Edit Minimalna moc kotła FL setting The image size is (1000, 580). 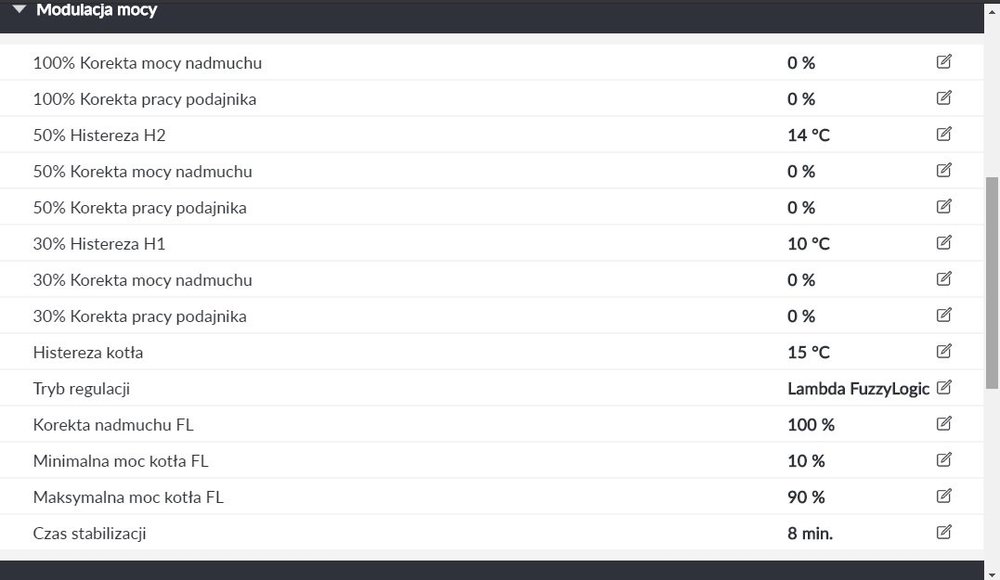(x=944, y=460)
